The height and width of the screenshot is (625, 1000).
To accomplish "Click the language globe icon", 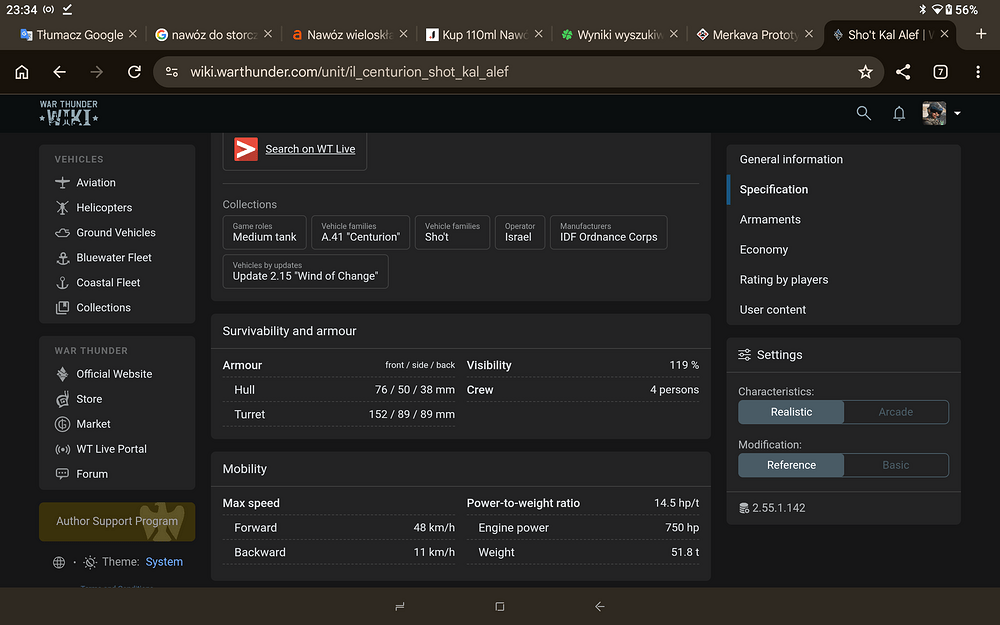I will click(59, 562).
